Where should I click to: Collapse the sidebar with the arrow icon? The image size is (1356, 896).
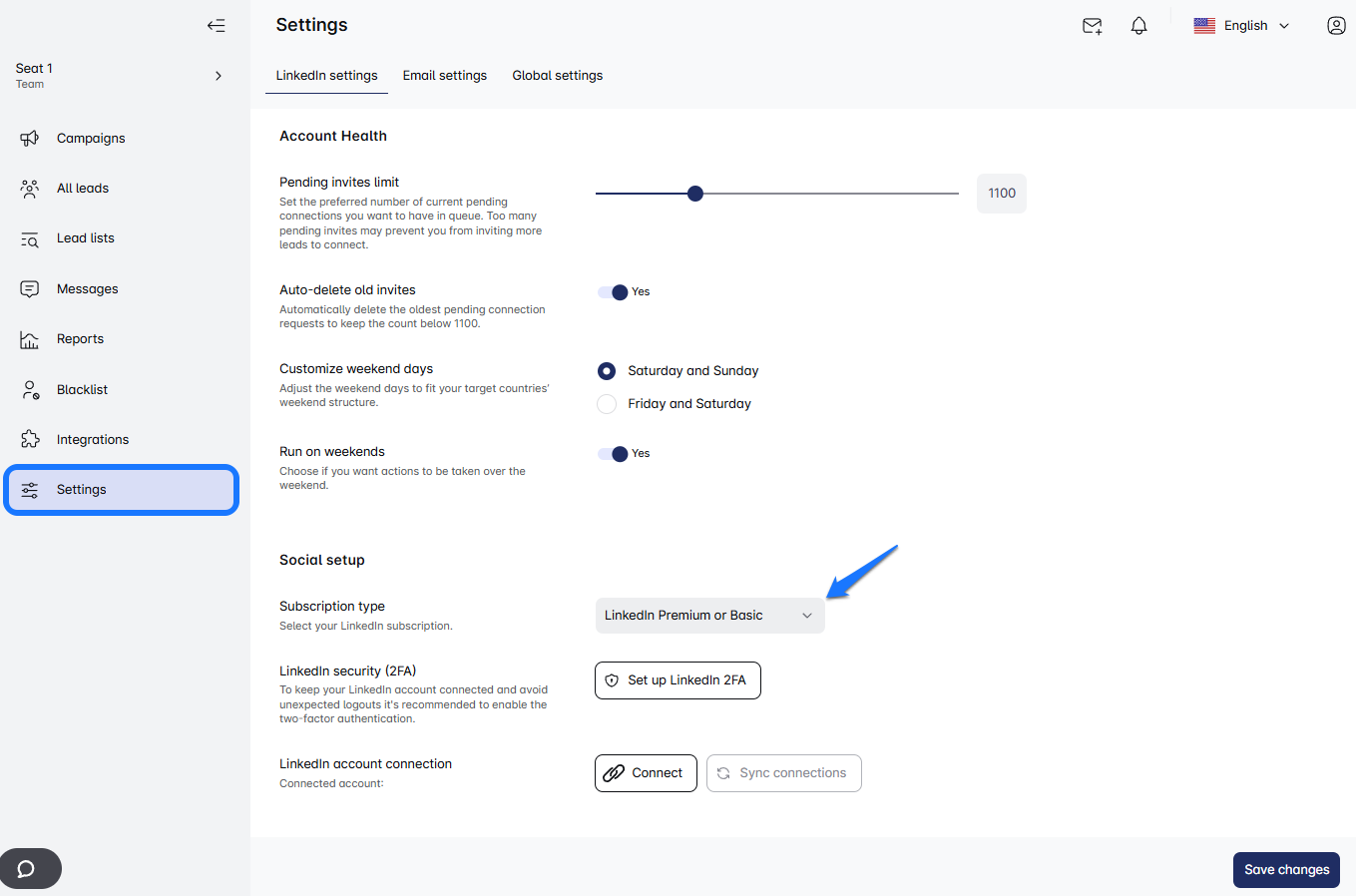[x=216, y=26]
